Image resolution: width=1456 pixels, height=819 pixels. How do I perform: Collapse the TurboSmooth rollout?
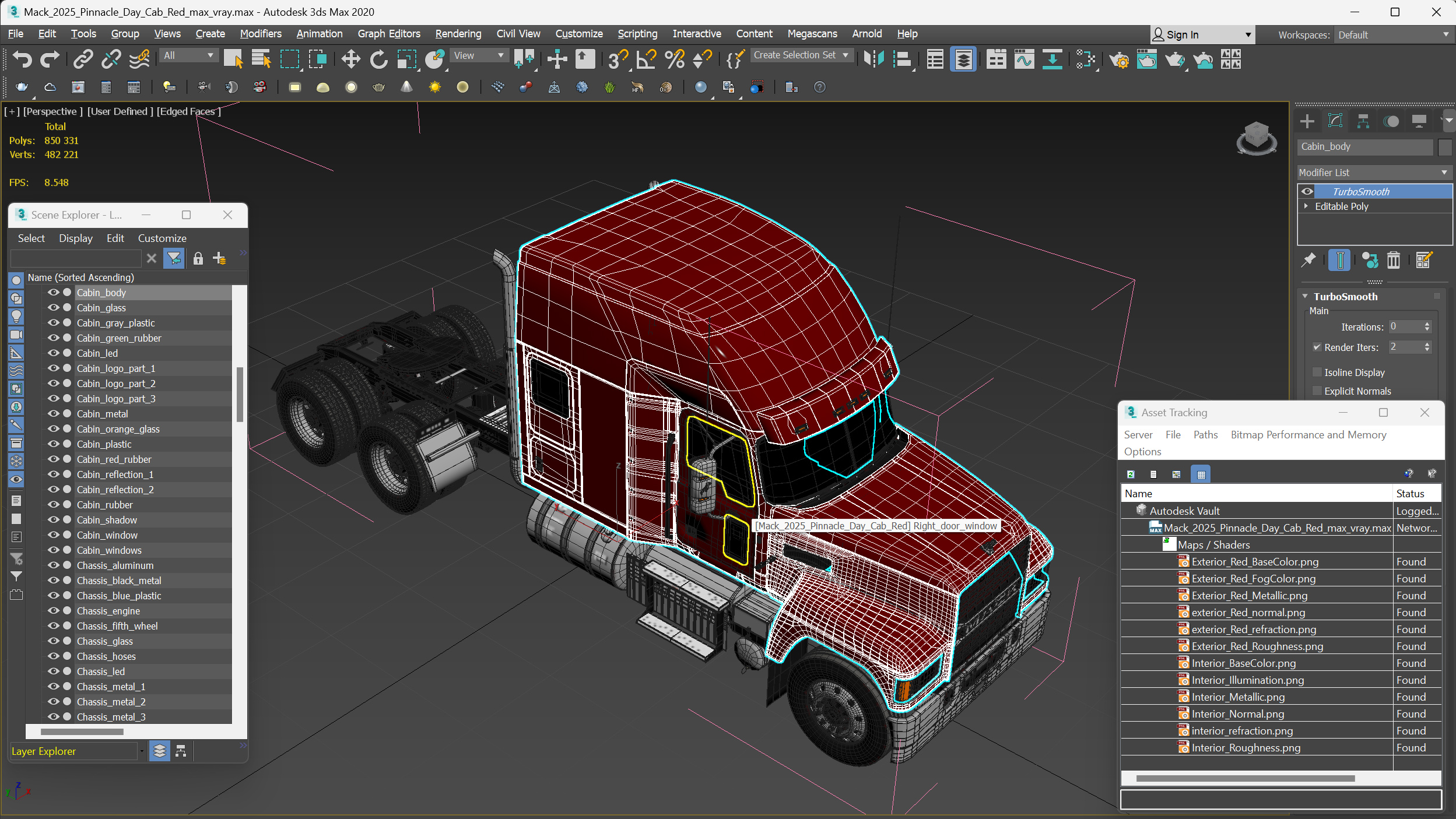tap(1305, 296)
